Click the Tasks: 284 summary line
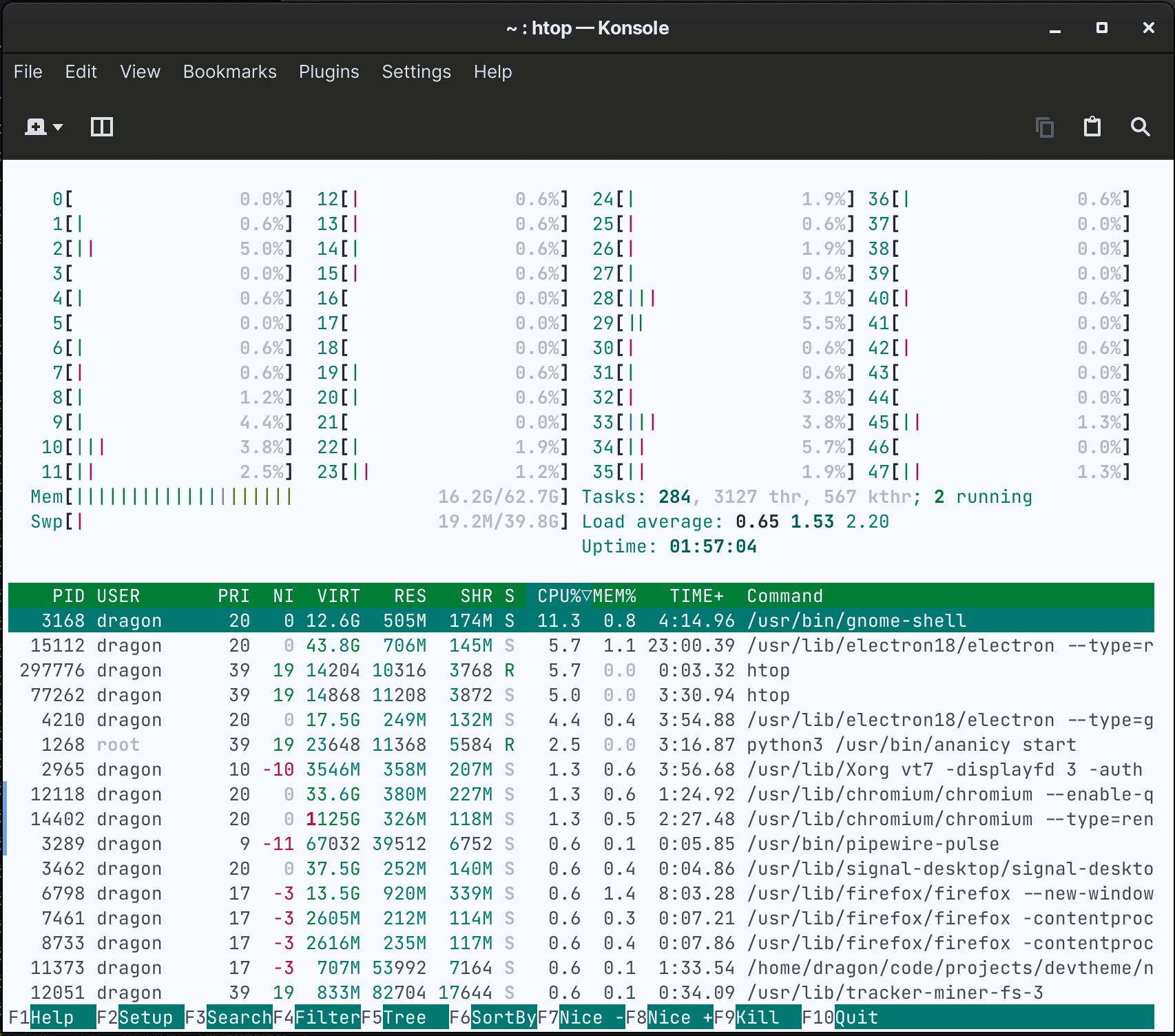Screen dimensions: 1175x1036 [x=807, y=497]
